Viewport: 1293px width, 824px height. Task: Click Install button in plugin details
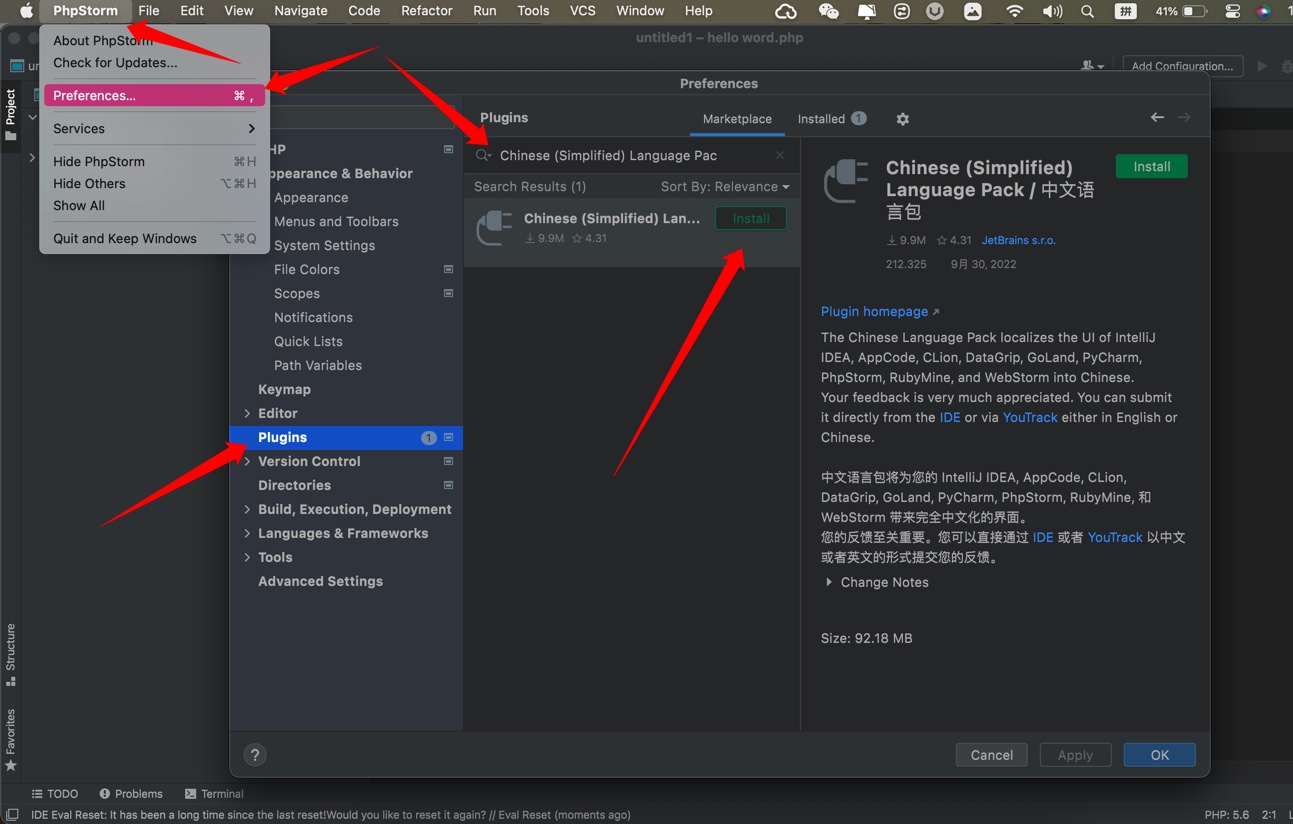(x=1152, y=167)
